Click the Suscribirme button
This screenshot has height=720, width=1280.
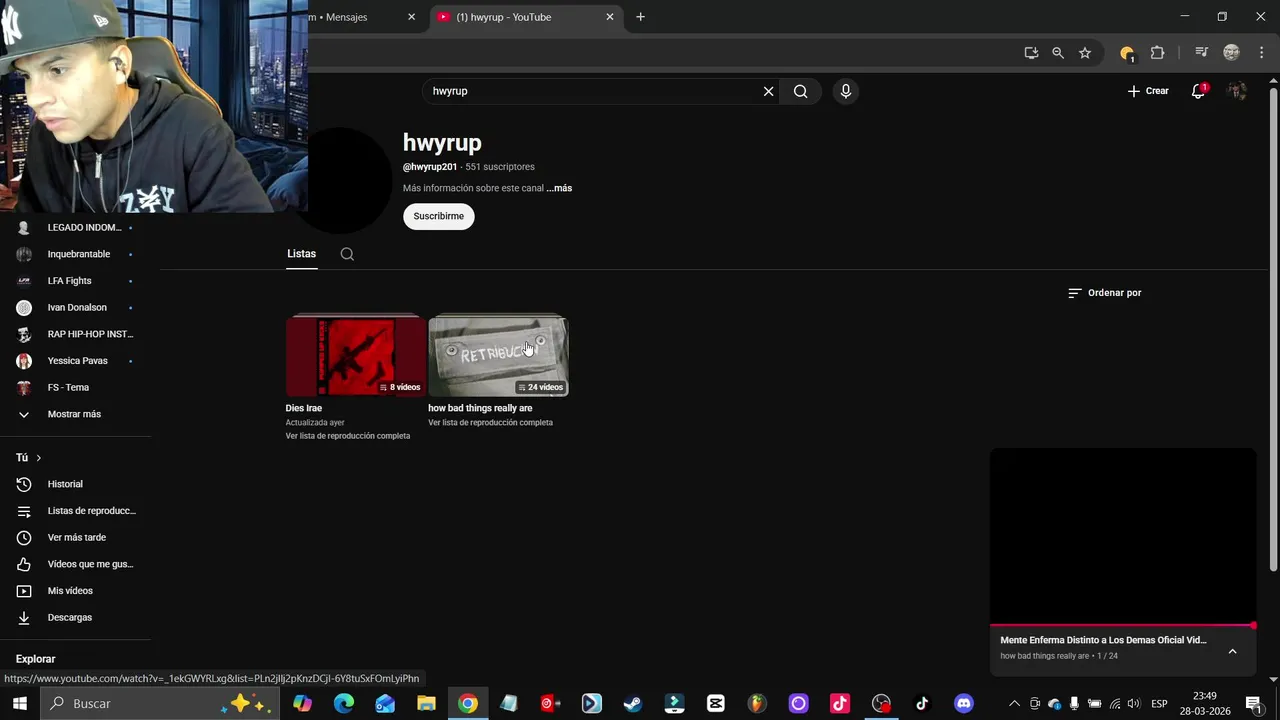439,216
